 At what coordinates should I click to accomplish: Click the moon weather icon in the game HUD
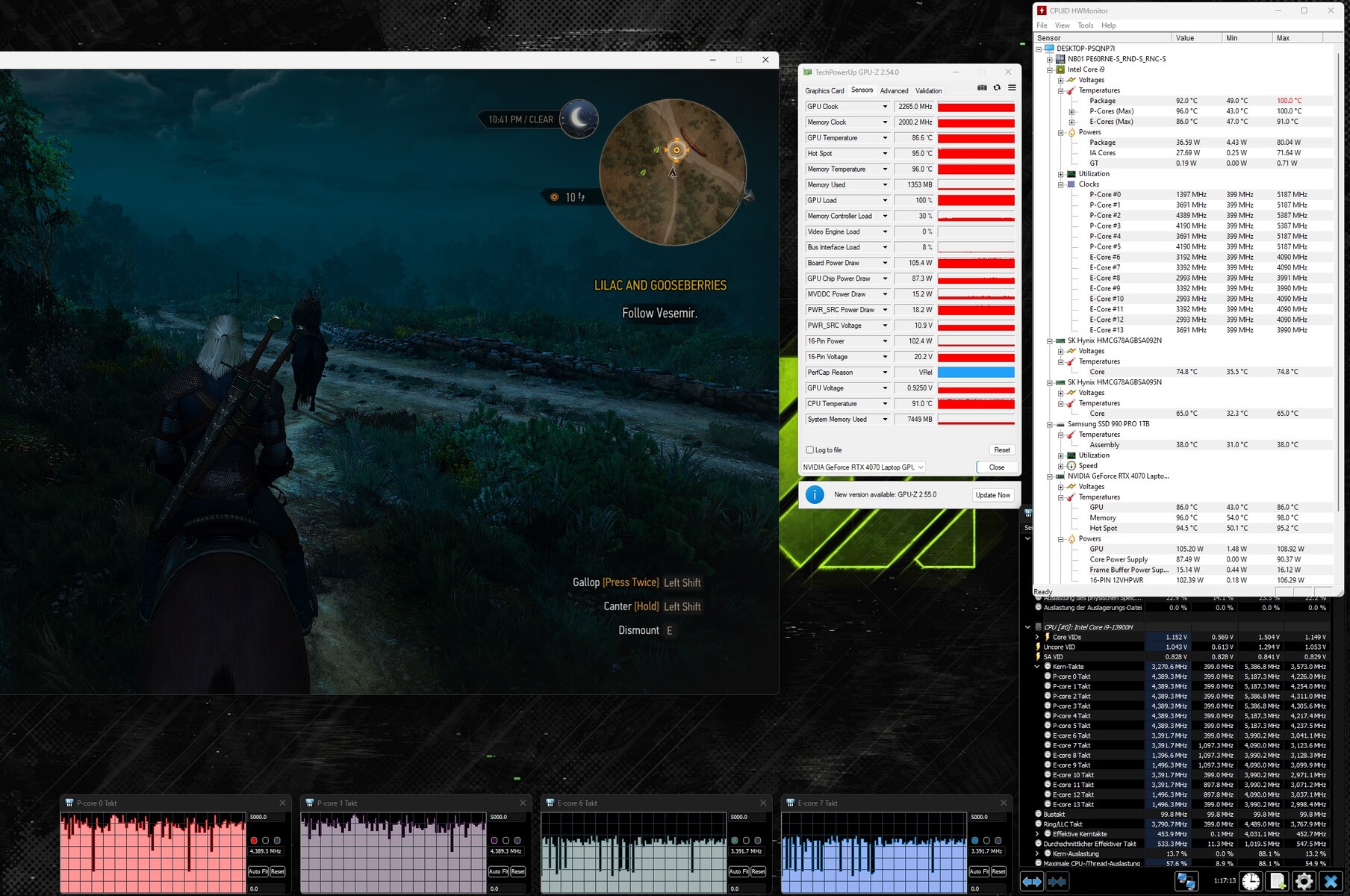(579, 118)
